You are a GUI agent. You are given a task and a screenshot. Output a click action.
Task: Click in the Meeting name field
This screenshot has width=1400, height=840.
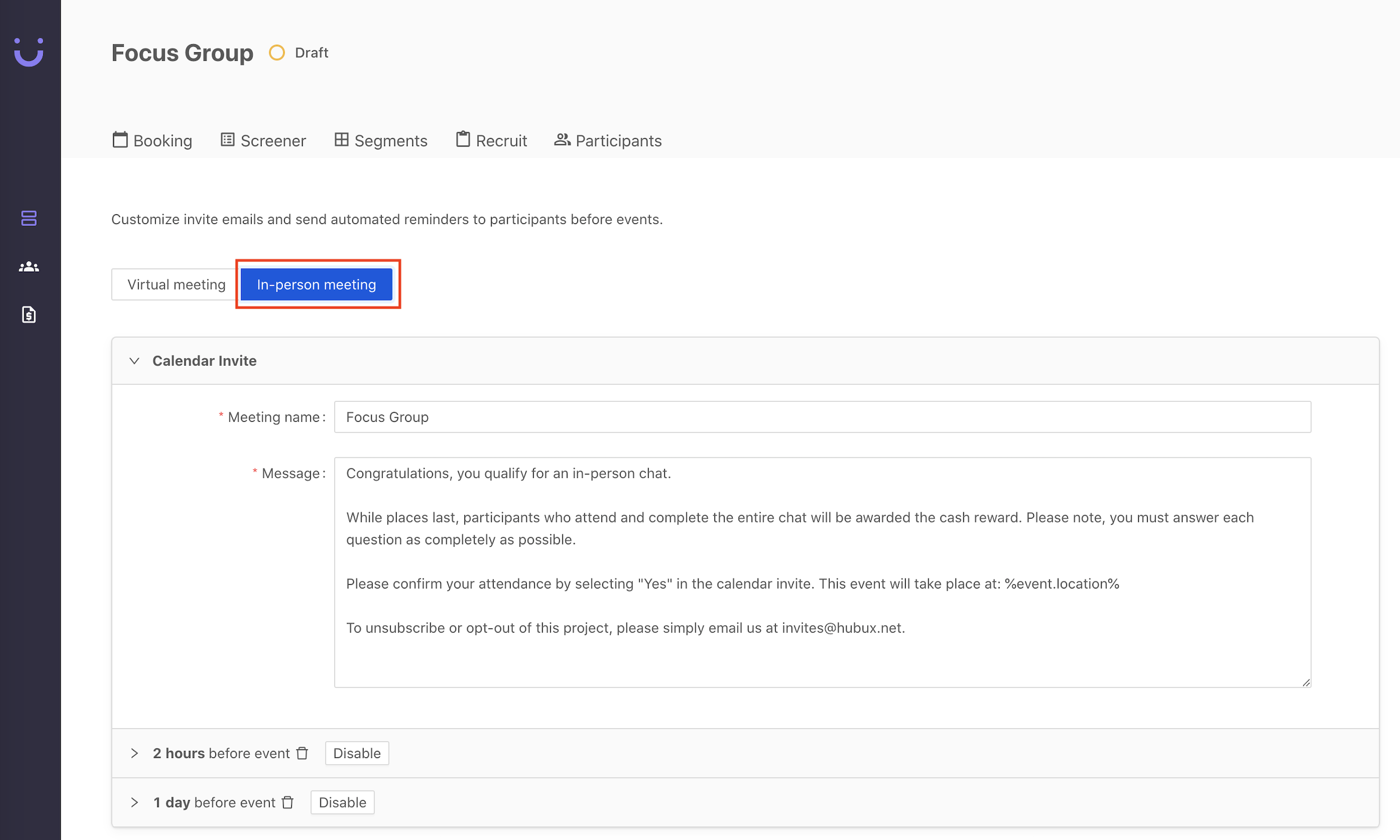tap(822, 417)
